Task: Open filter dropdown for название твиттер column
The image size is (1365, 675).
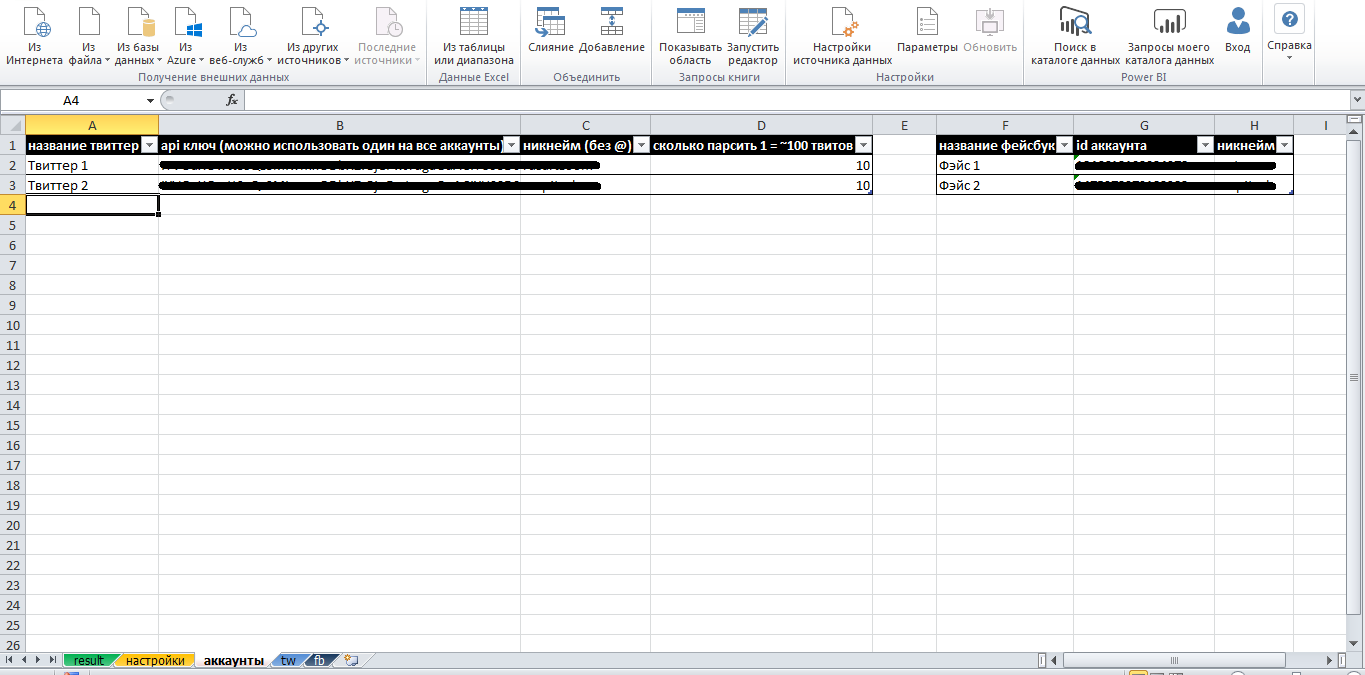Action: (149, 146)
